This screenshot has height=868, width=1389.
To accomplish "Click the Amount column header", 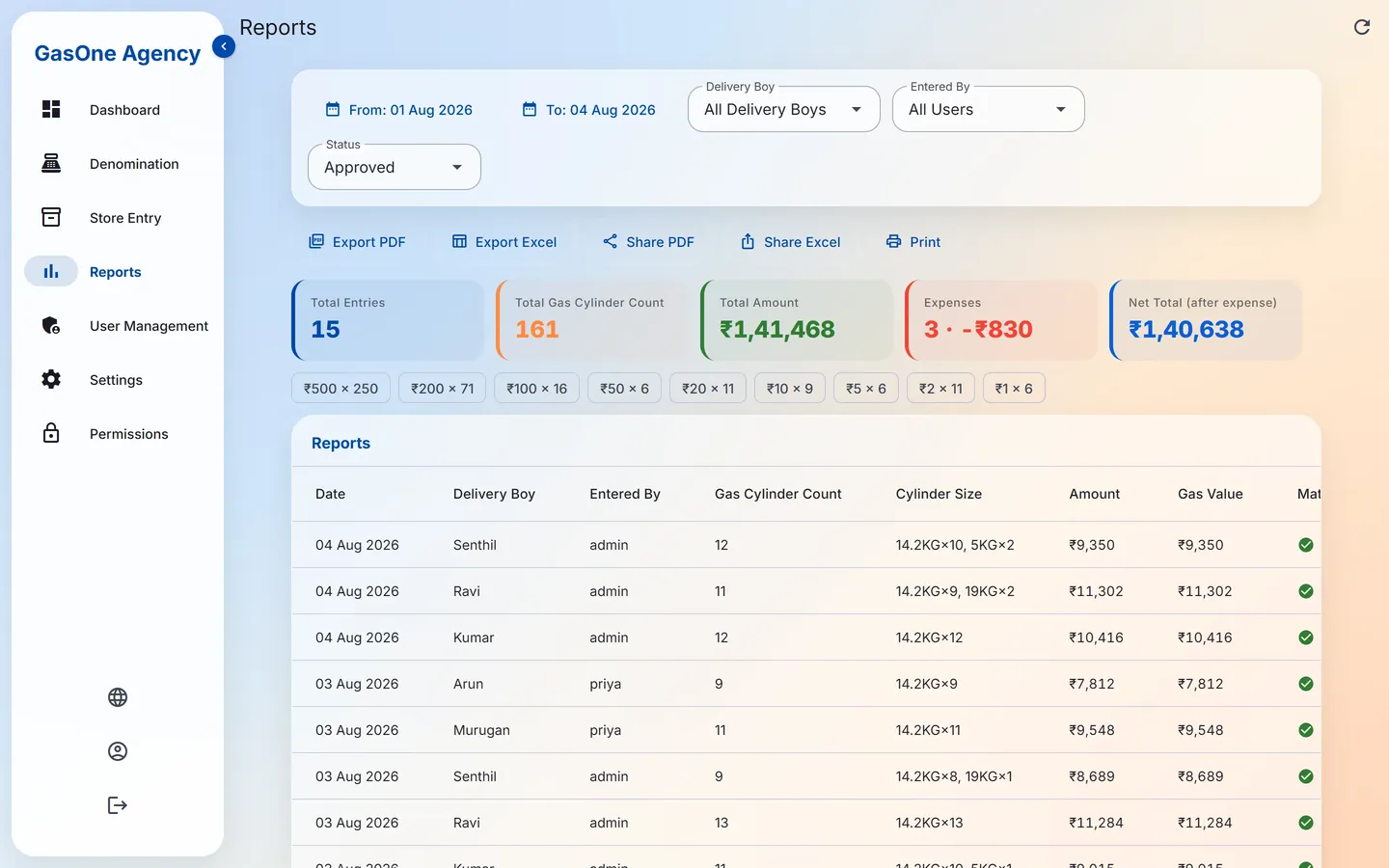I will click(1094, 494).
